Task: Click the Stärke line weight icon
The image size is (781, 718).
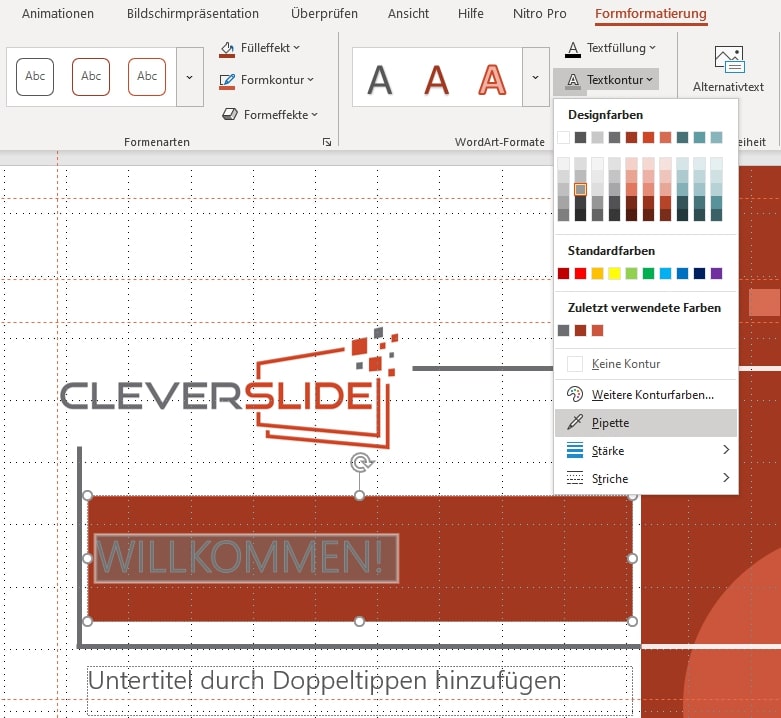Action: click(575, 451)
